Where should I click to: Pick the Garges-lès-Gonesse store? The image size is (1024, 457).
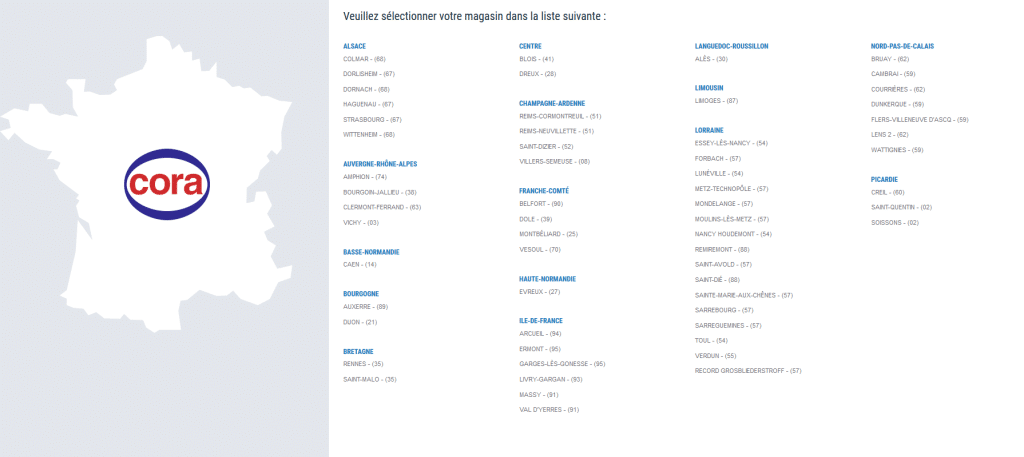coord(562,364)
